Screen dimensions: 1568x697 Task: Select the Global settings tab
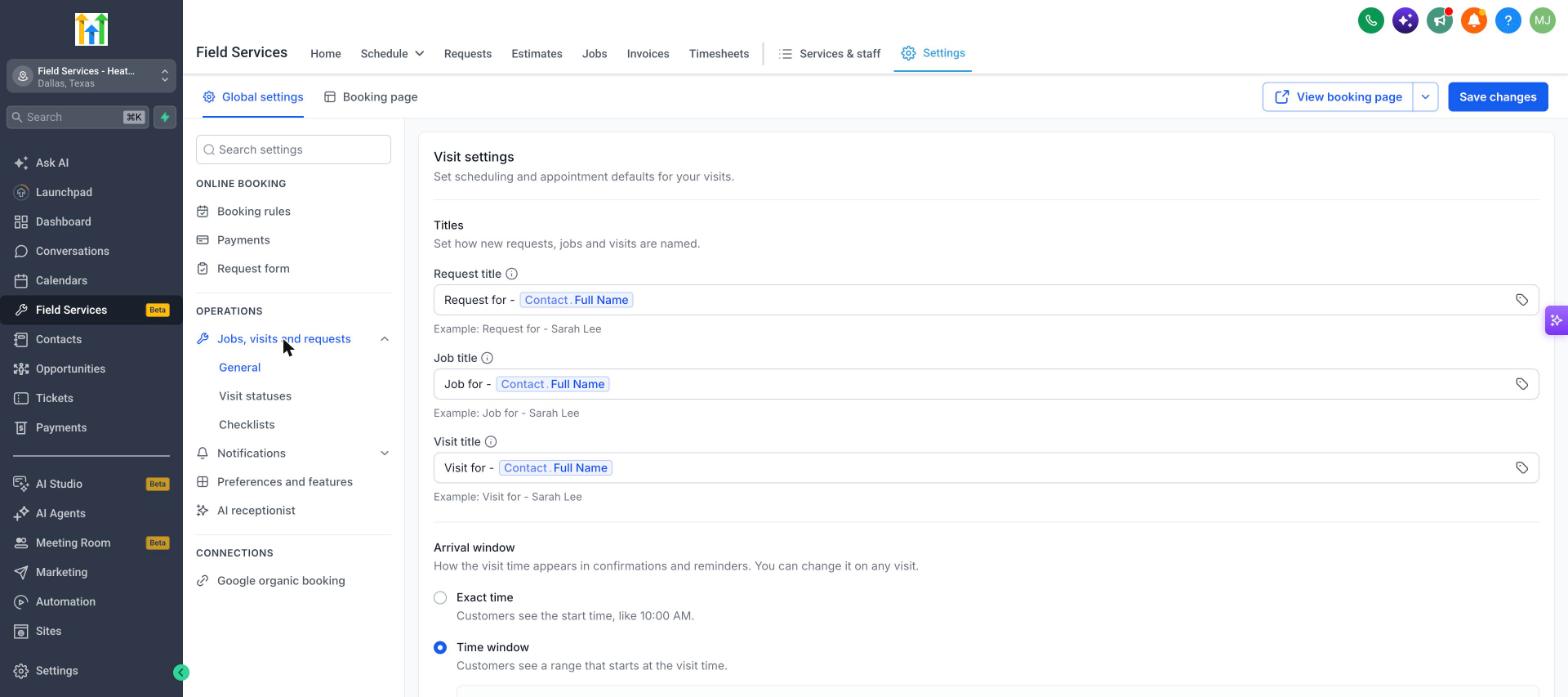coord(252,97)
